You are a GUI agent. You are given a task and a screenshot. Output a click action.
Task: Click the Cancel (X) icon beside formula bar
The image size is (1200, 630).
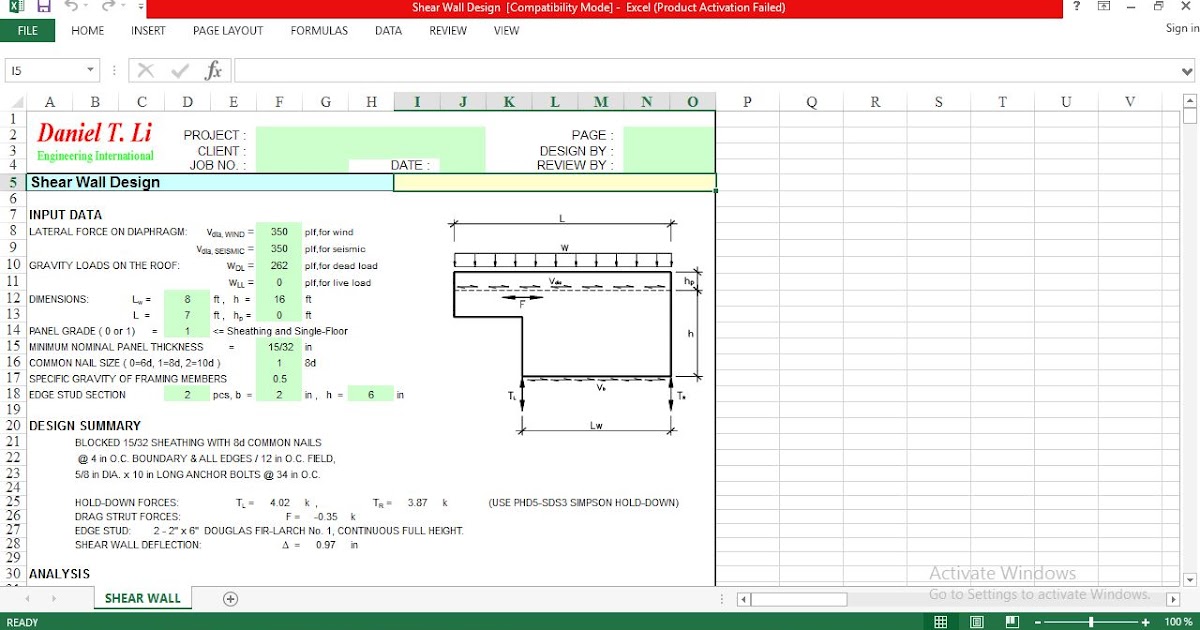click(146, 70)
